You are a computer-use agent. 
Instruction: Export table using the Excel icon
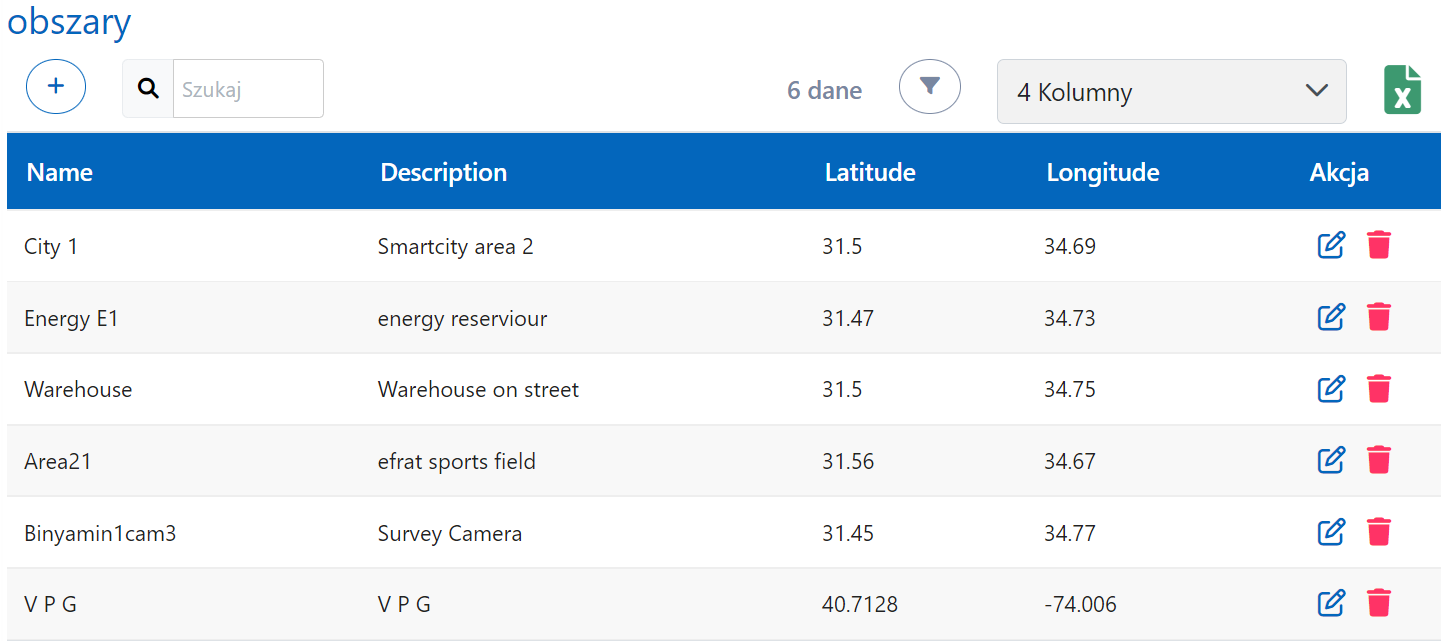(x=1402, y=90)
